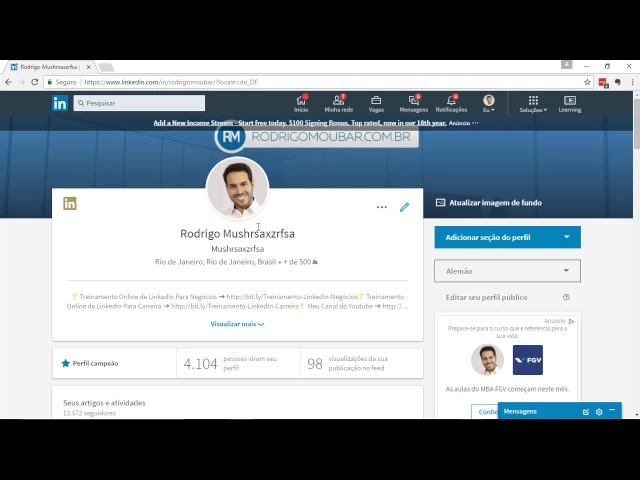Click the bookmark star in the address bar
640x480 pixels.
(587, 82)
